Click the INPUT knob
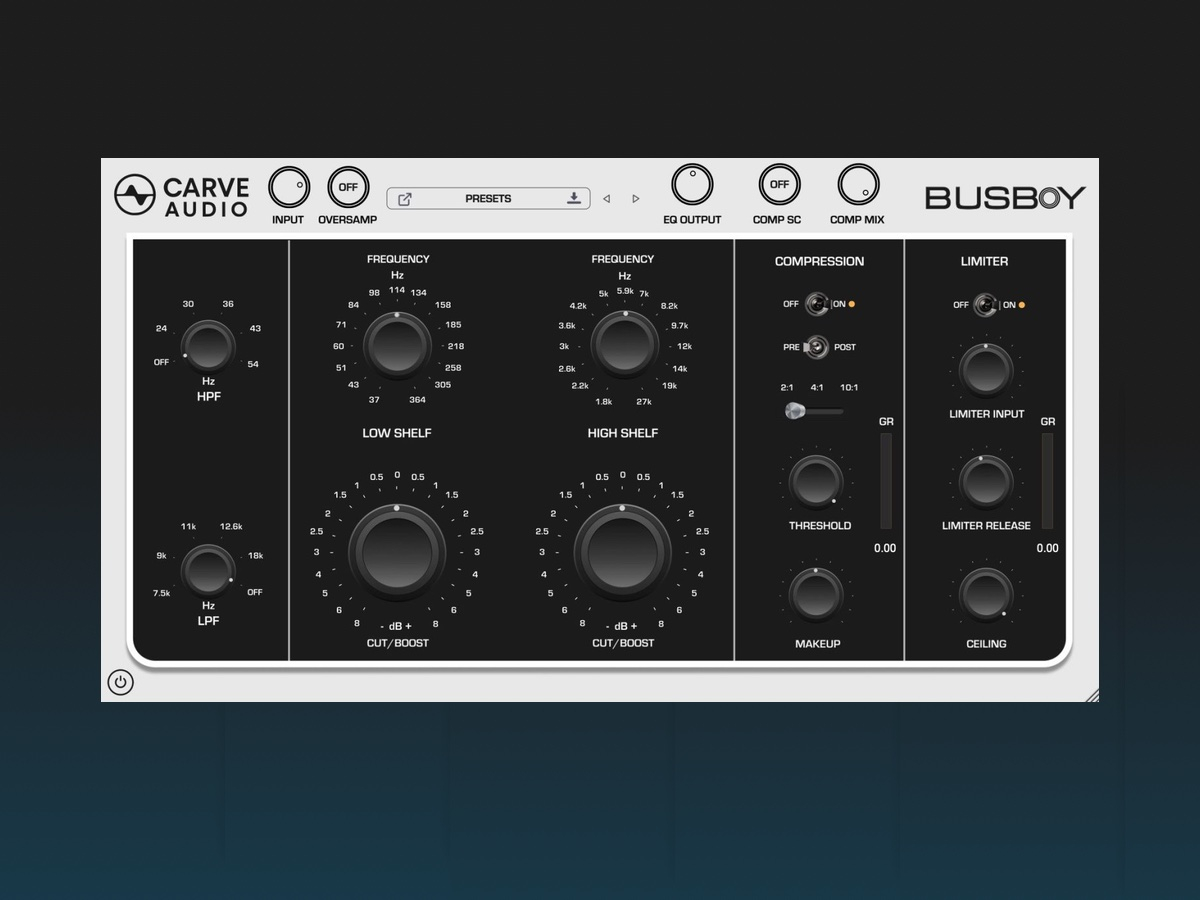This screenshot has width=1200, height=900. 289,187
